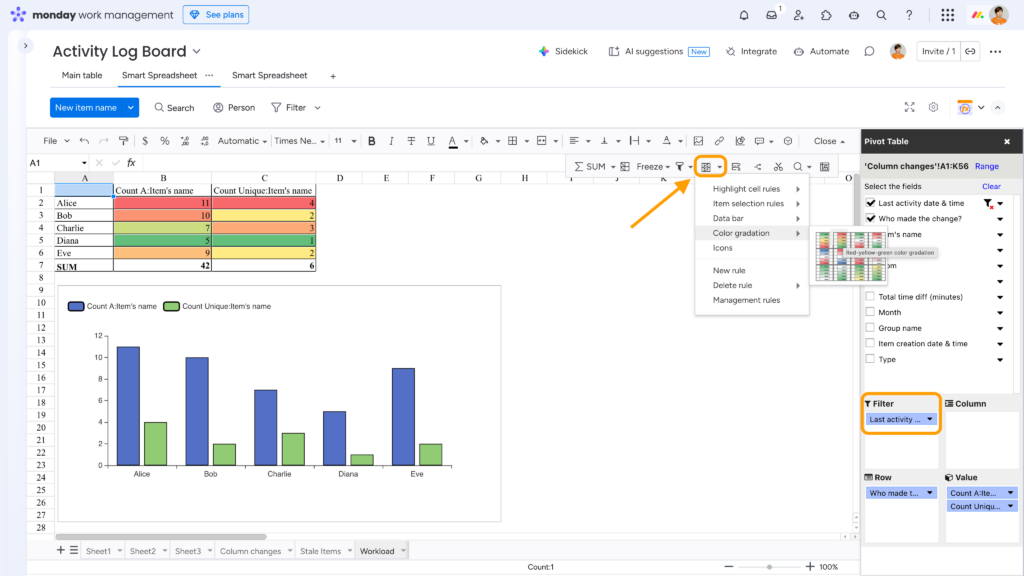This screenshot has height=576, width=1024.
Task: Open the apps grid icon
Action: pos(948,15)
